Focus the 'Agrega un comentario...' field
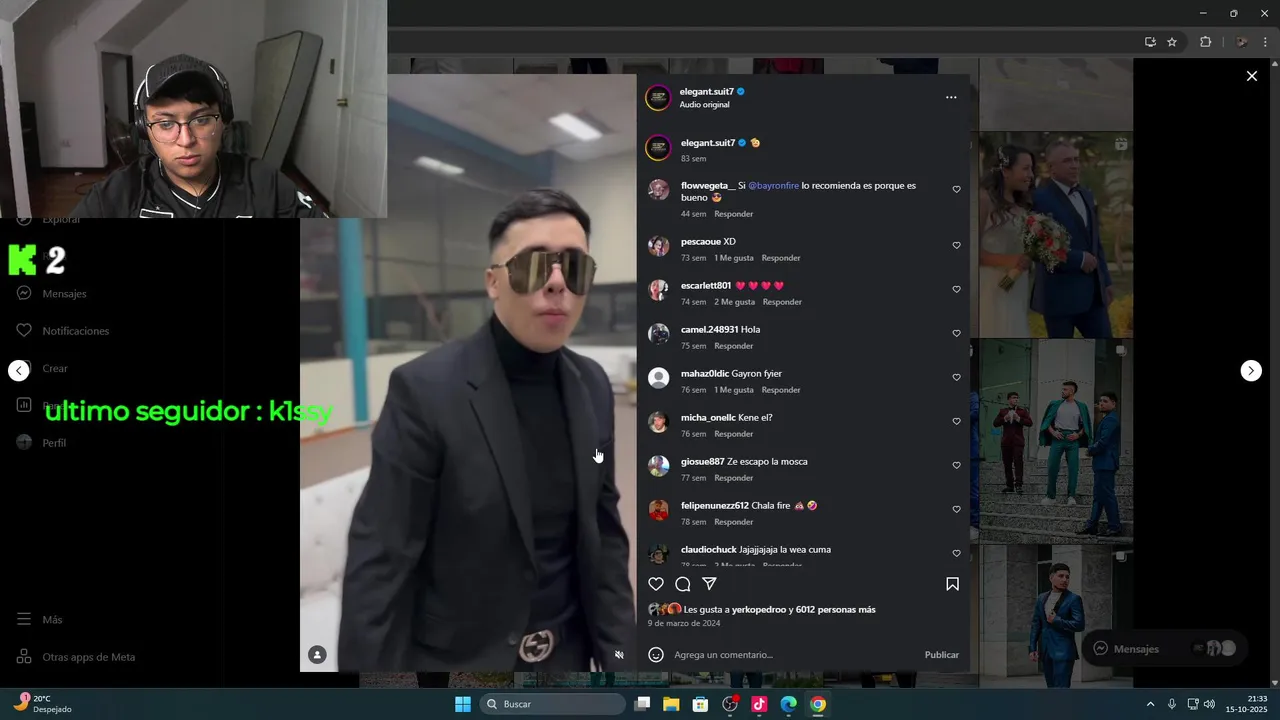Screen dimensions: 1280x720 [795, 655]
